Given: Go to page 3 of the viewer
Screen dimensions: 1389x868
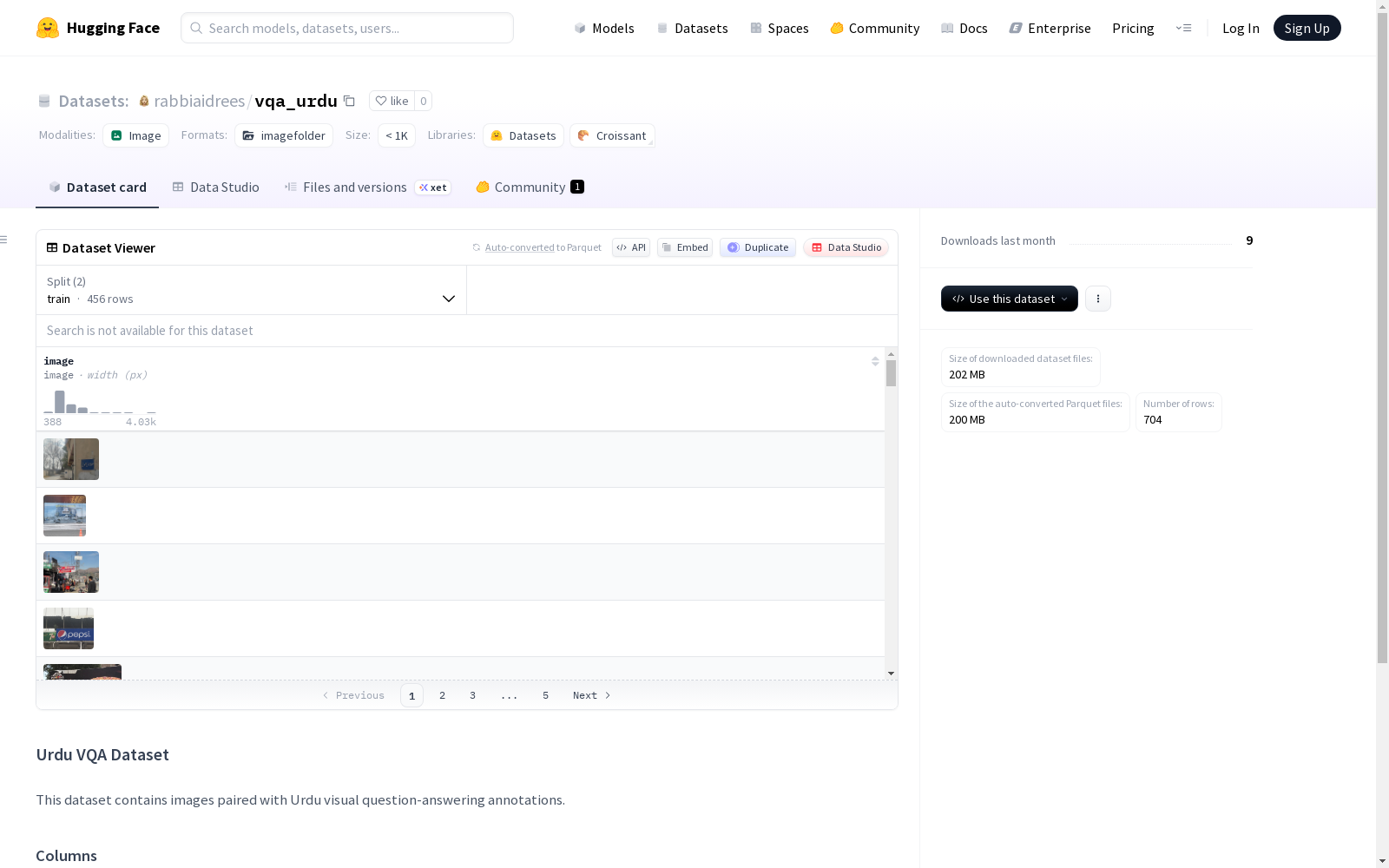Looking at the screenshot, I should tap(472, 695).
